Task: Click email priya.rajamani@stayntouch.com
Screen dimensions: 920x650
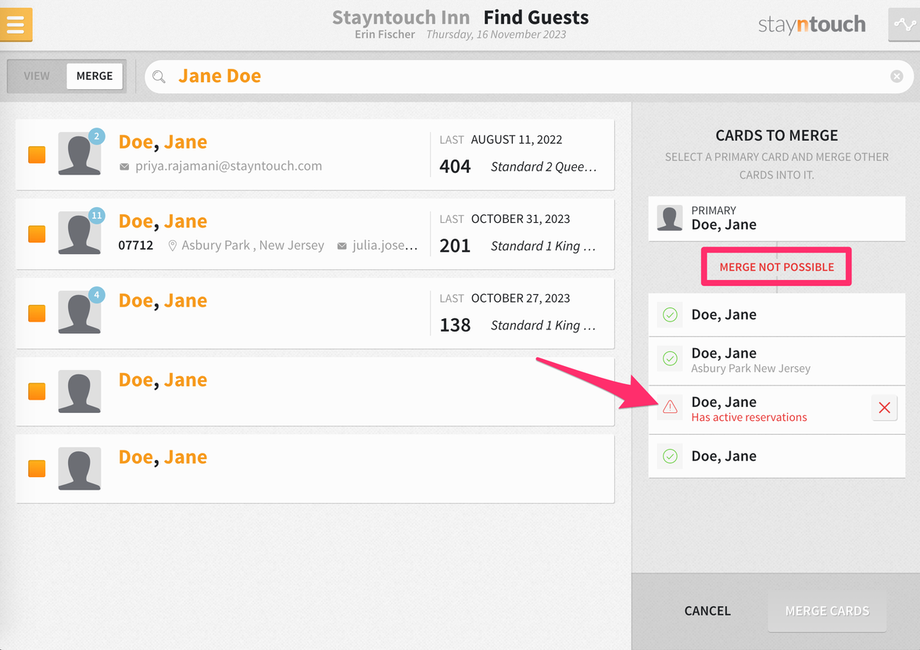Action: 228,166
